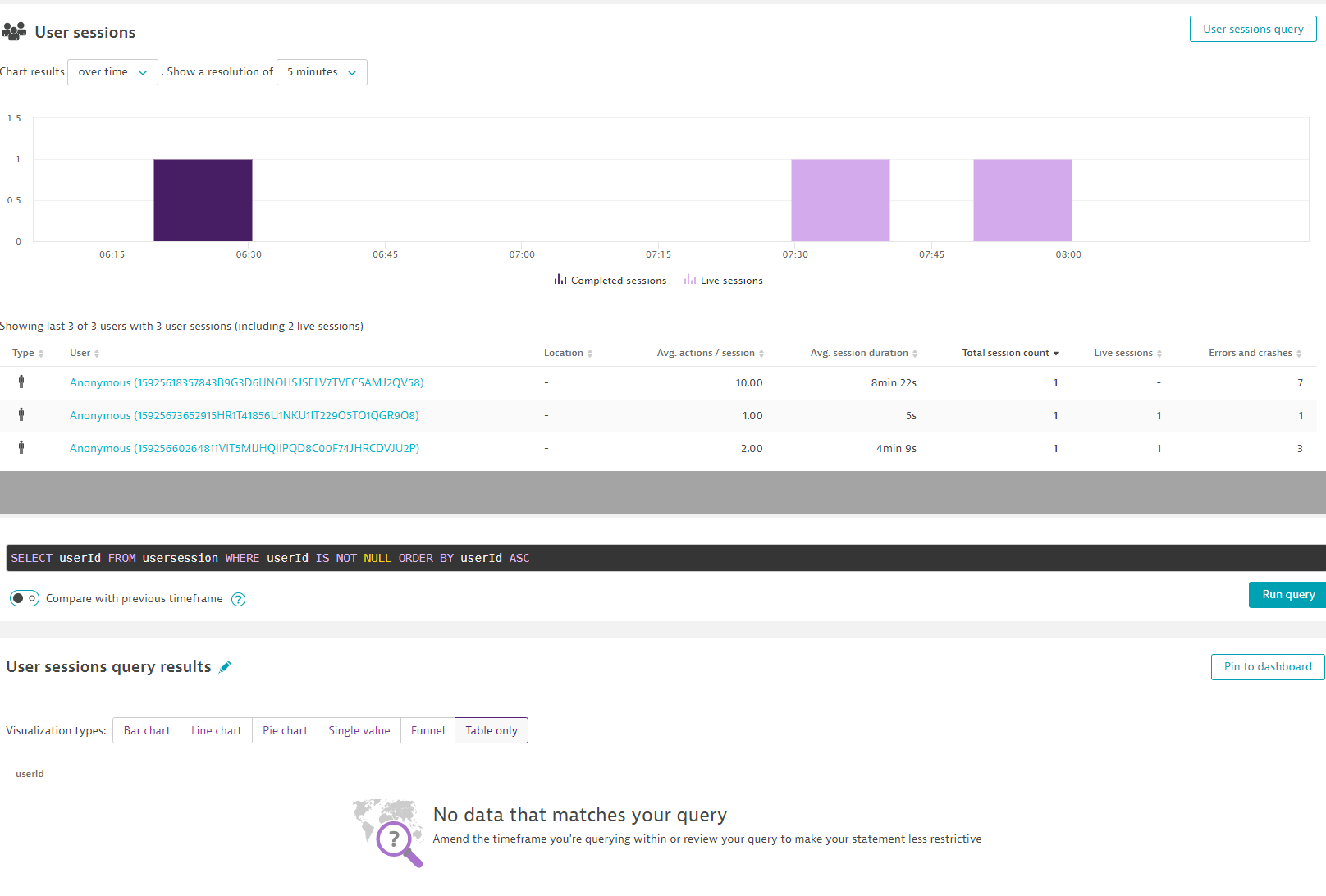This screenshot has width=1326, height=896.
Task: Click the help question mark next to compare timeframe
Action: [x=238, y=599]
